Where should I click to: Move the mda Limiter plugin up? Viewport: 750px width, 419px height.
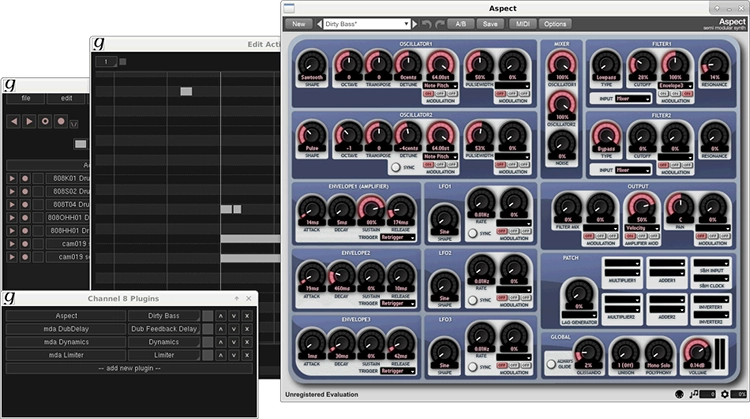point(221,355)
